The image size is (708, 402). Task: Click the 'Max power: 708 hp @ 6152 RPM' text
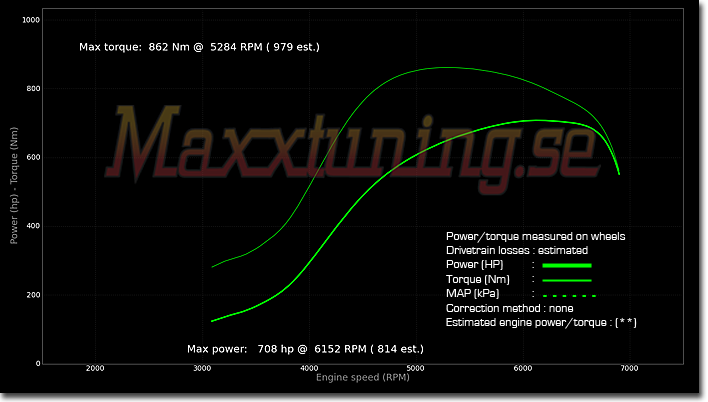tap(277, 349)
